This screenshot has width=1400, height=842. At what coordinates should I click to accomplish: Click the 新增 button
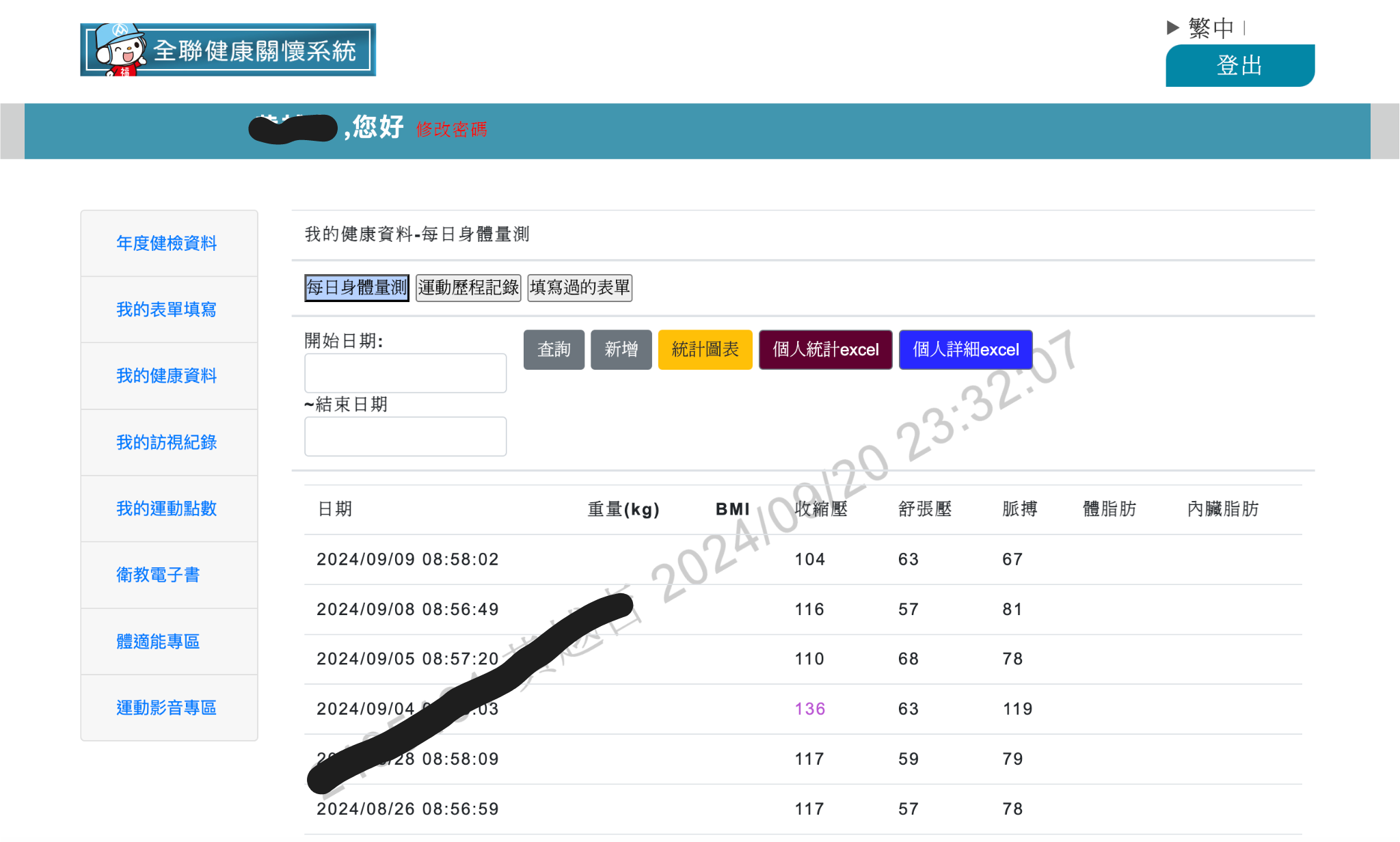point(621,350)
